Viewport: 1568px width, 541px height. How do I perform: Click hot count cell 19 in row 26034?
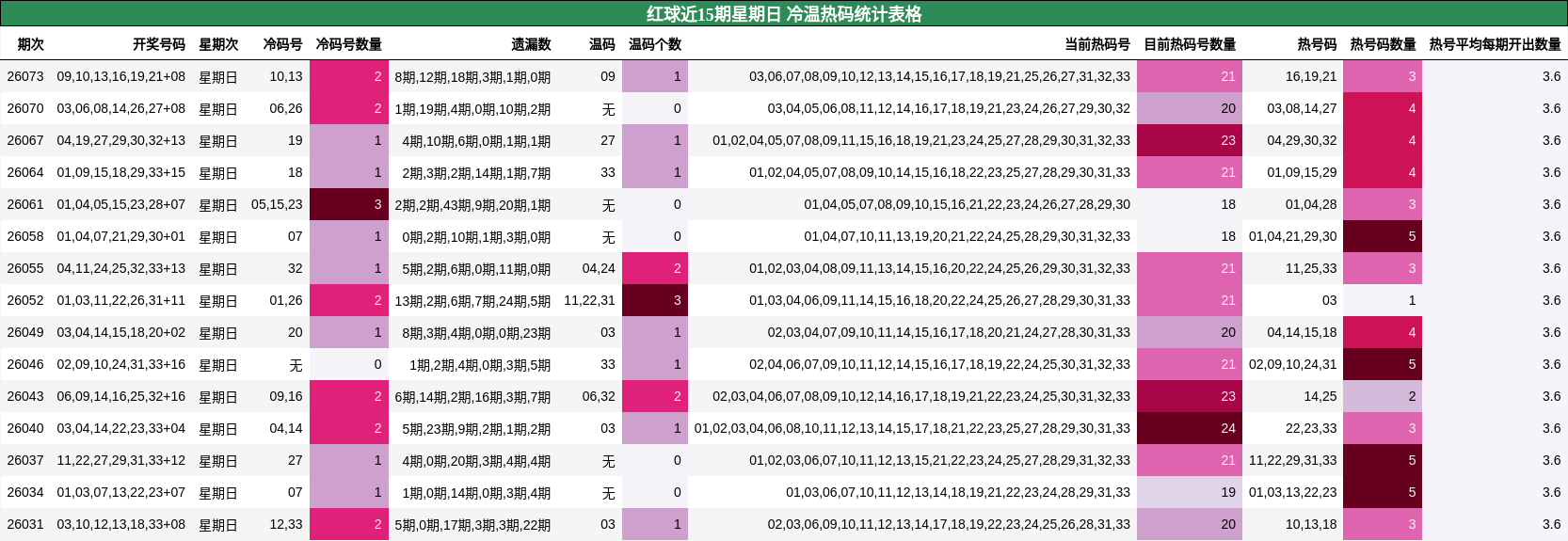tap(1190, 492)
